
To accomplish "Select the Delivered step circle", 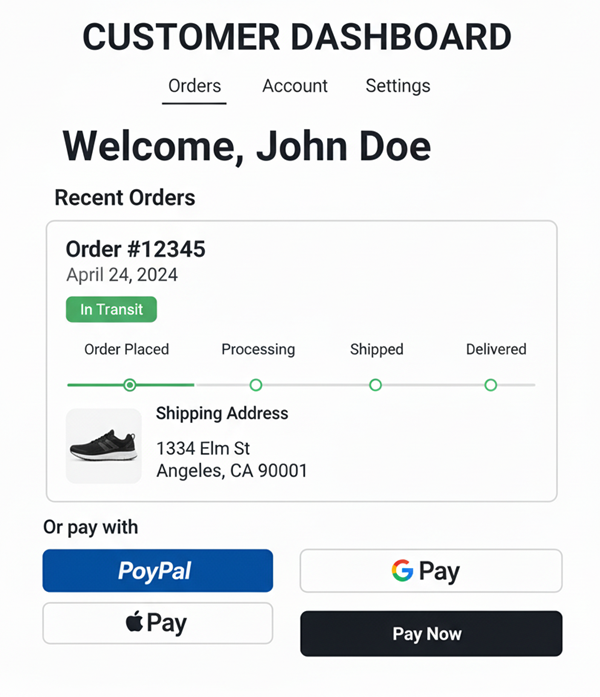I will 491,385.
